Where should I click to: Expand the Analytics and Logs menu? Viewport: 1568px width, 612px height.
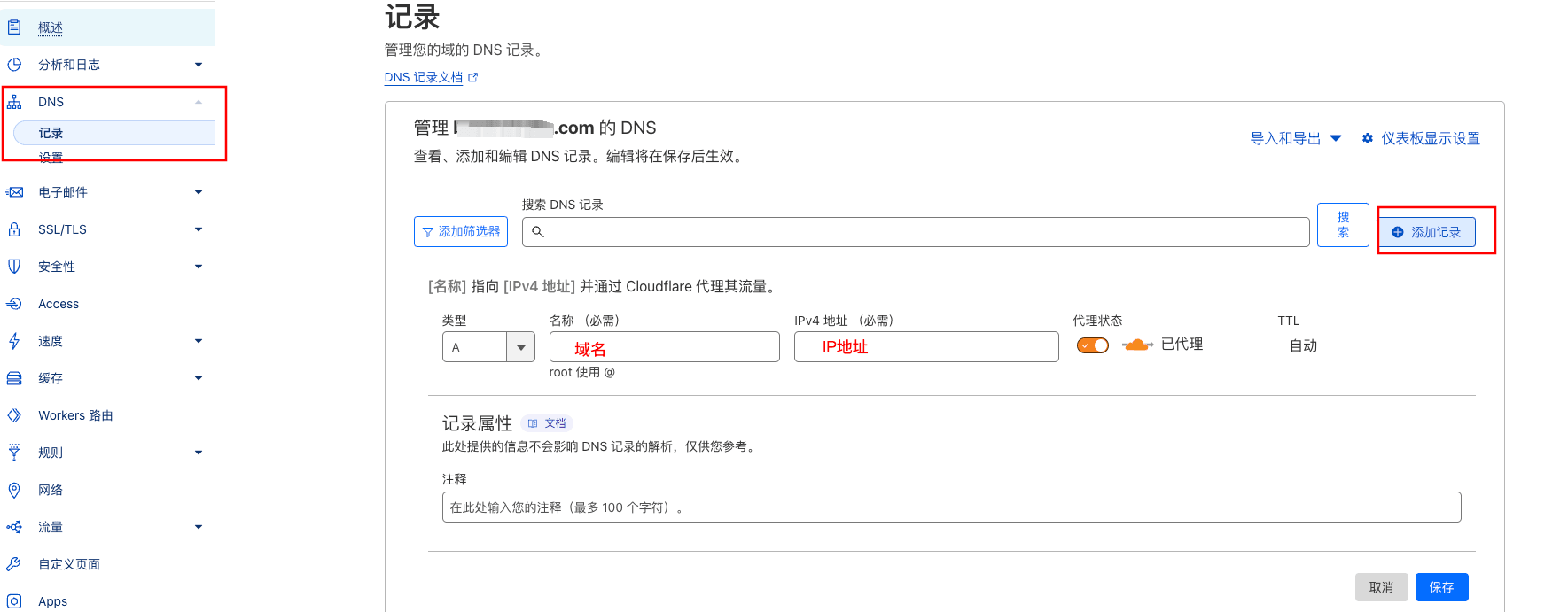point(199,65)
